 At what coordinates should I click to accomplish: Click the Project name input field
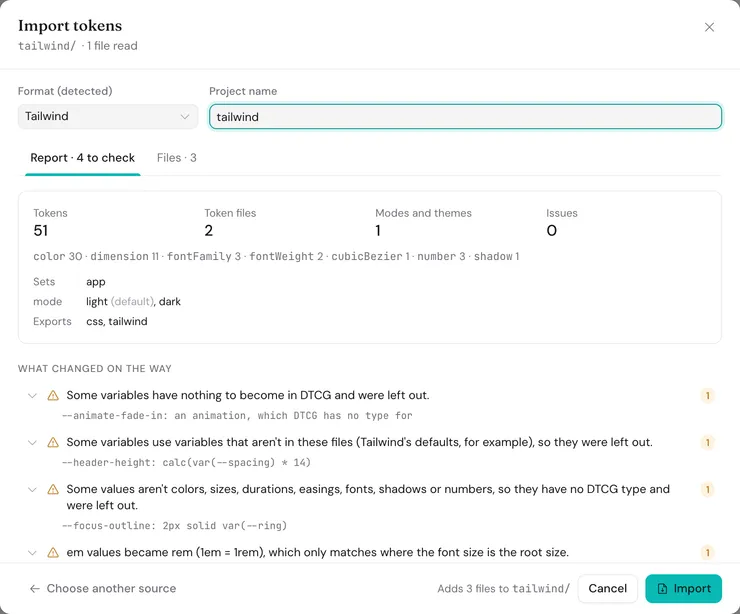465,117
